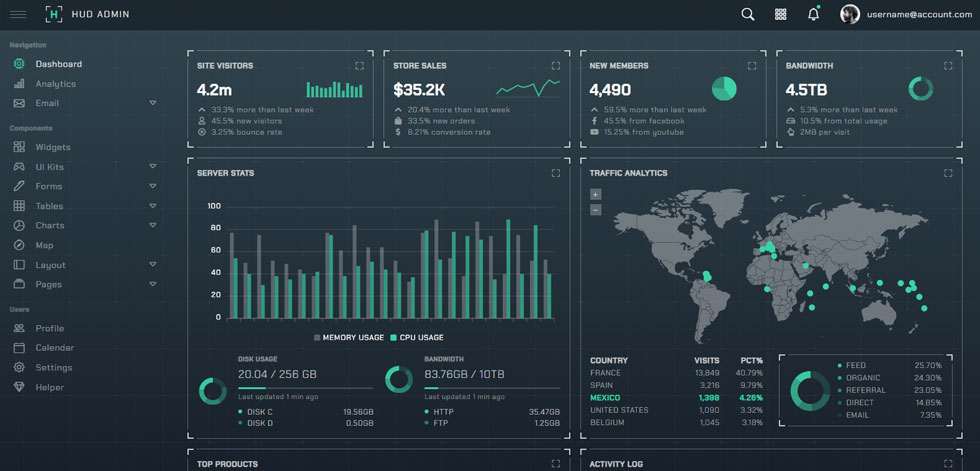This screenshot has width=980, height=471.
Task: Expand the Forms submenu arrow
Action: point(152,186)
